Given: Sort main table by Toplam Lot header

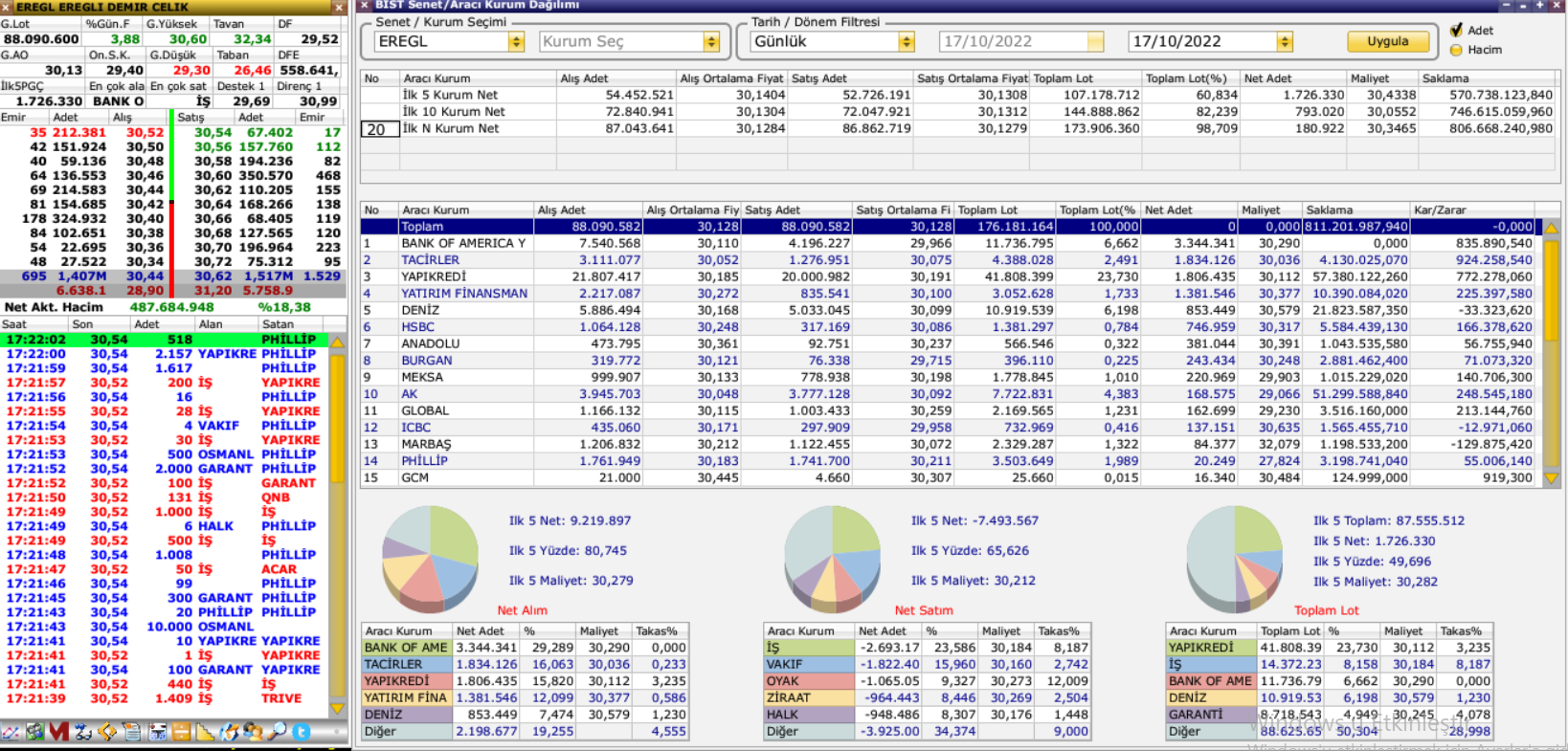Looking at the screenshot, I should [x=1005, y=210].
